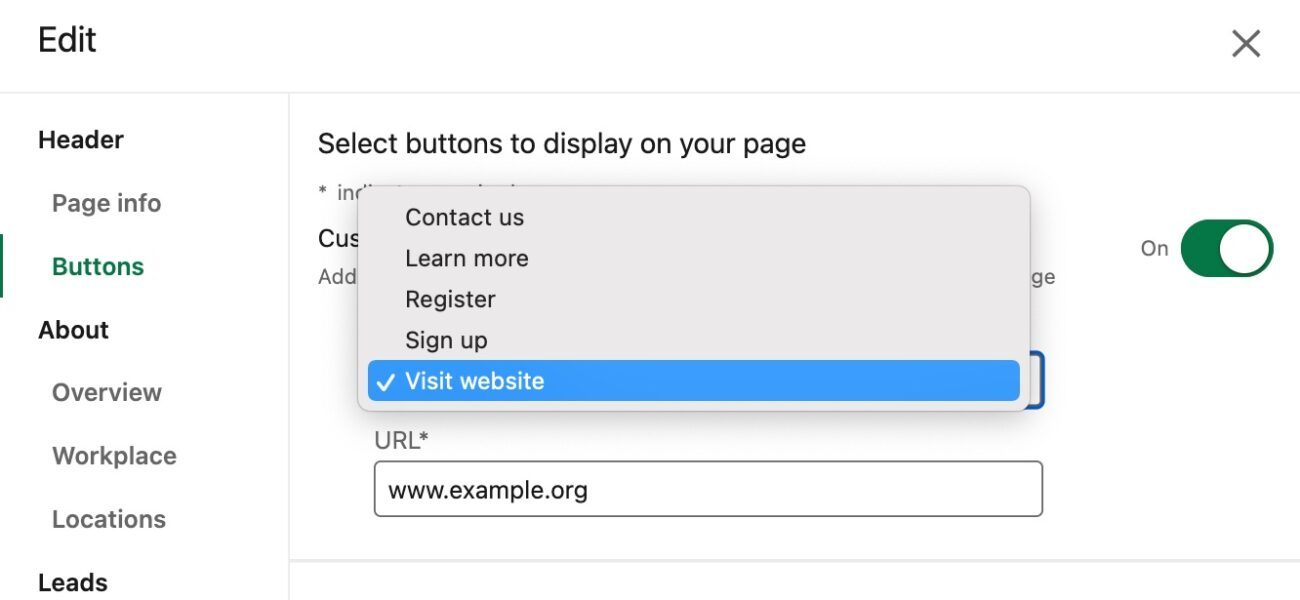This screenshot has width=1300, height=600.
Task: Turn off the custom button toggle
Action: click(x=1227, y=248)
